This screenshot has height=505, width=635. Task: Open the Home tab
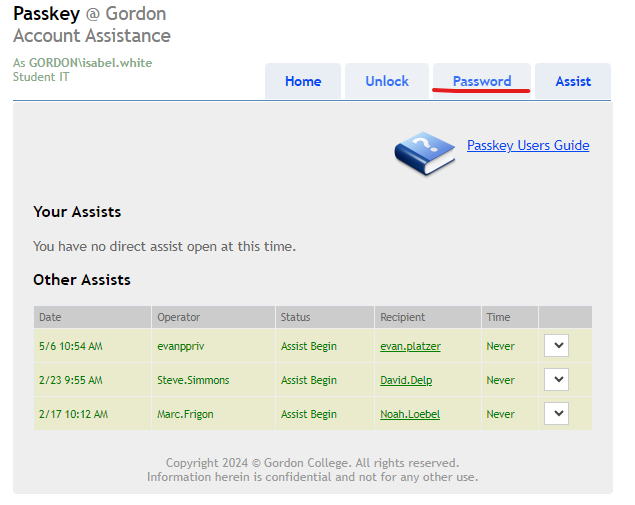[303, 81]
